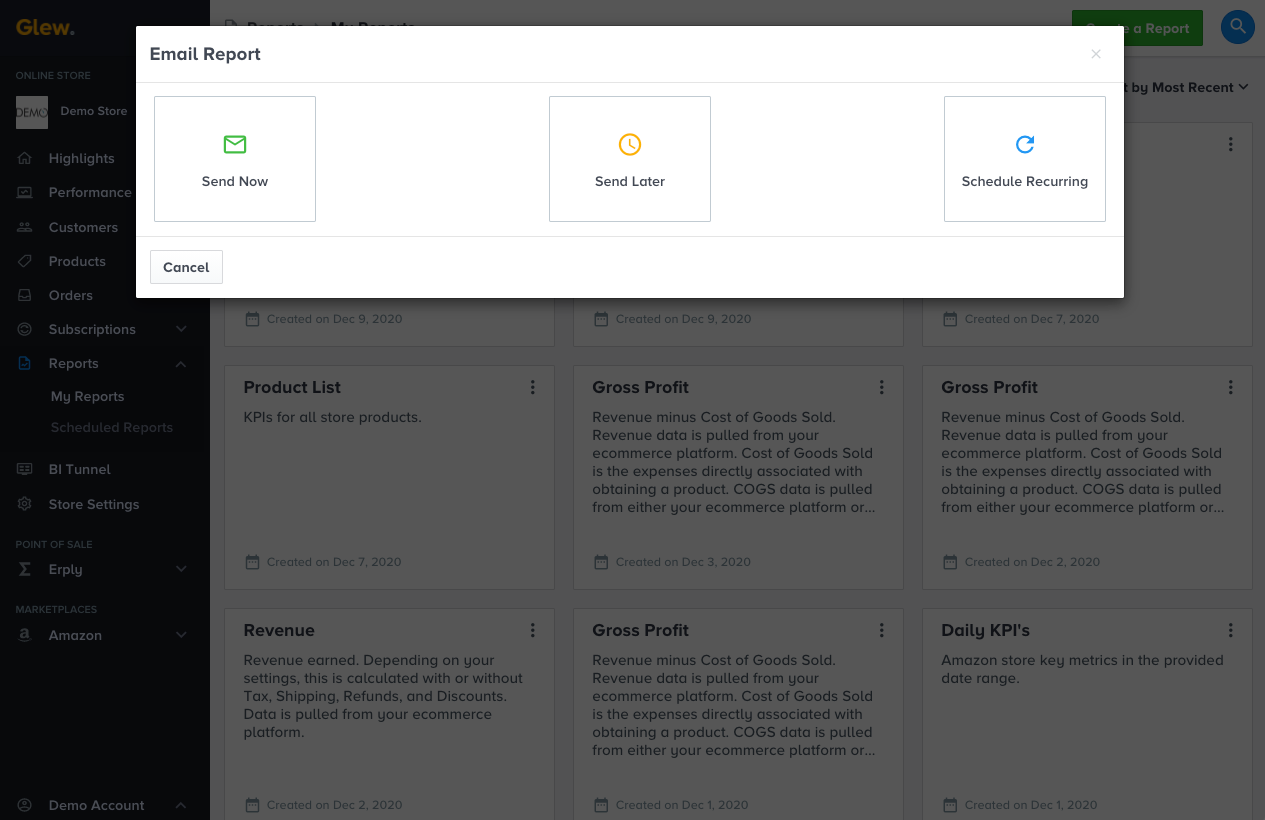
Task: Open Performance in the sidebar
Action: click(x=90, y=192)
